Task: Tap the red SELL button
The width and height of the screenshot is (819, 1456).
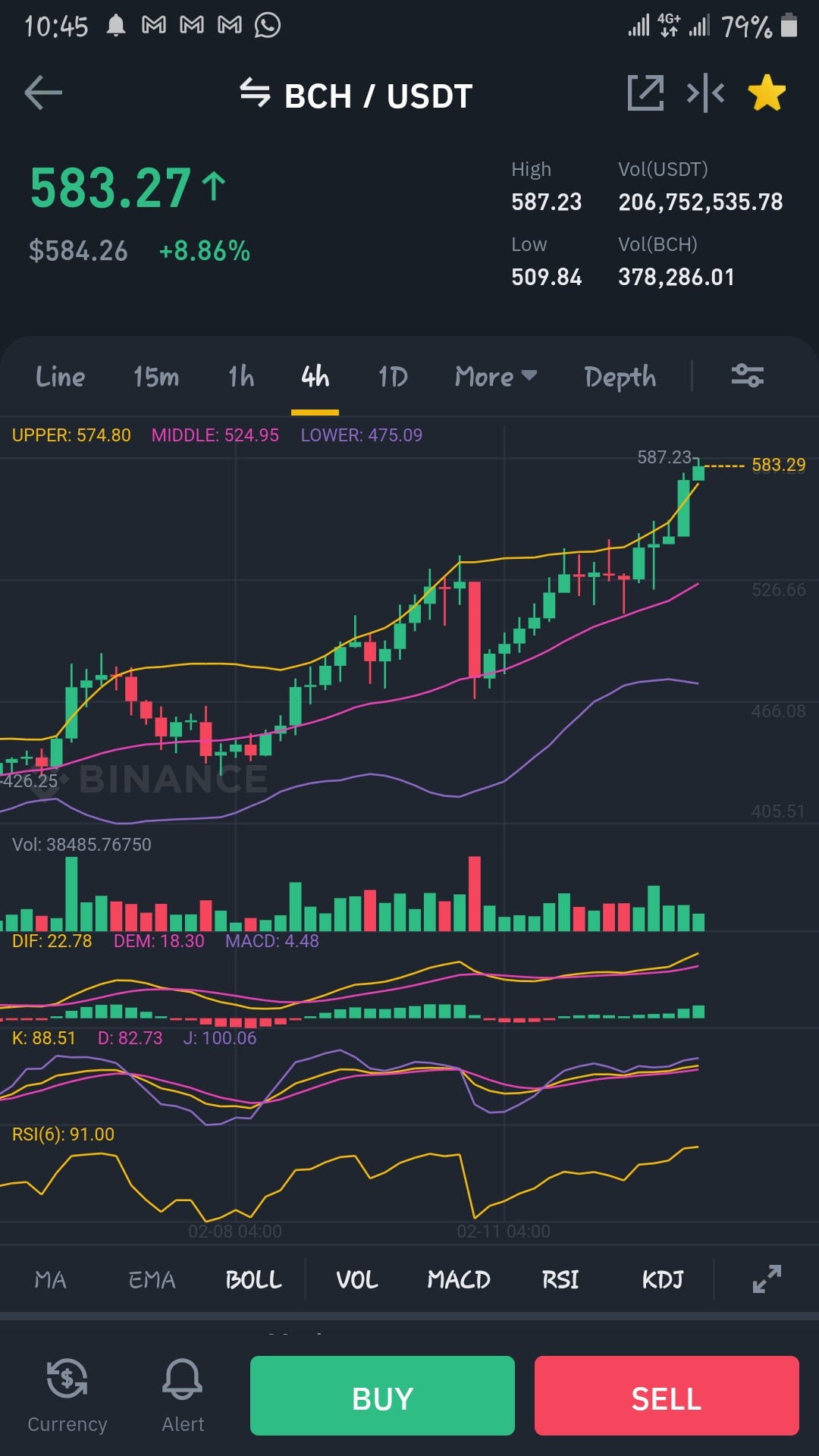Action: coord(667,1395)
